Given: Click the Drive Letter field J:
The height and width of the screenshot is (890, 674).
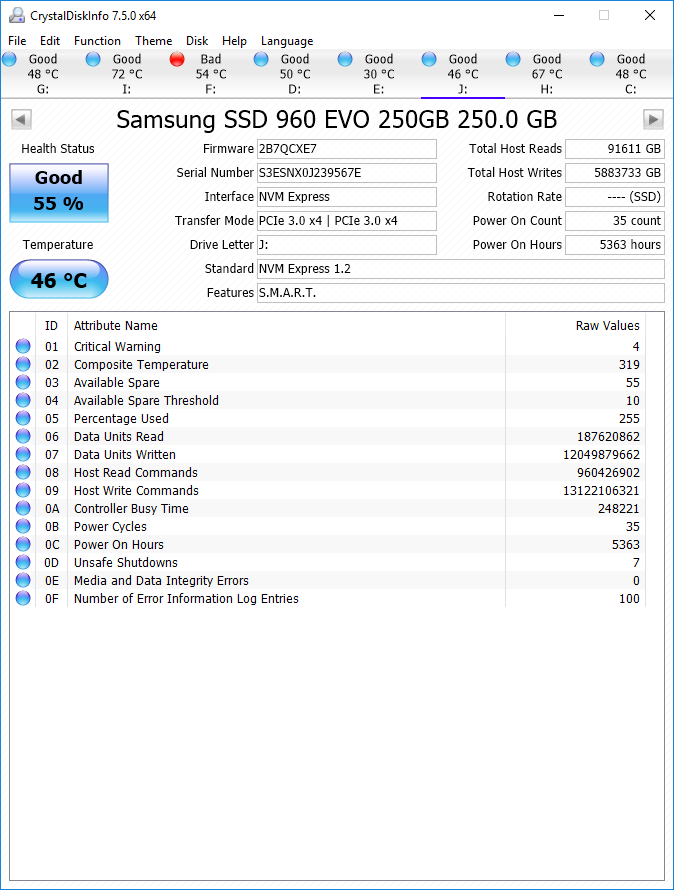Looking at the screenshot, I should [346, 245].
